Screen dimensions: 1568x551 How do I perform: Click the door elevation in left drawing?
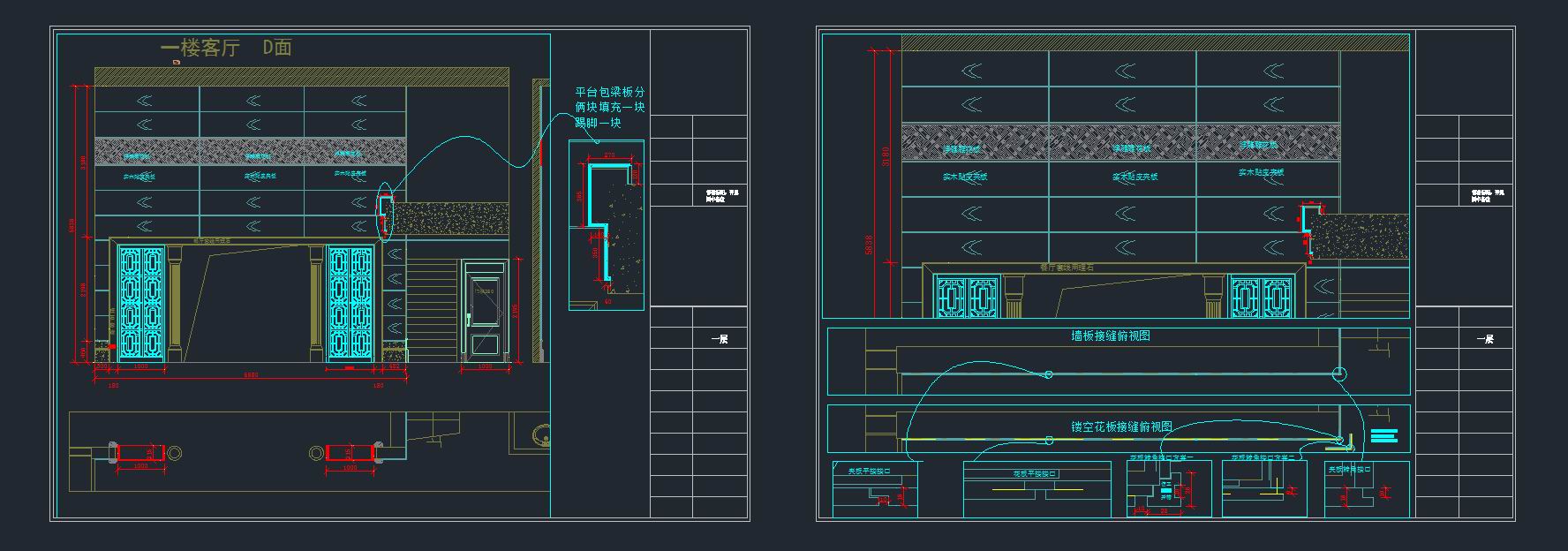pyautogui.click(x=485, y=309)
